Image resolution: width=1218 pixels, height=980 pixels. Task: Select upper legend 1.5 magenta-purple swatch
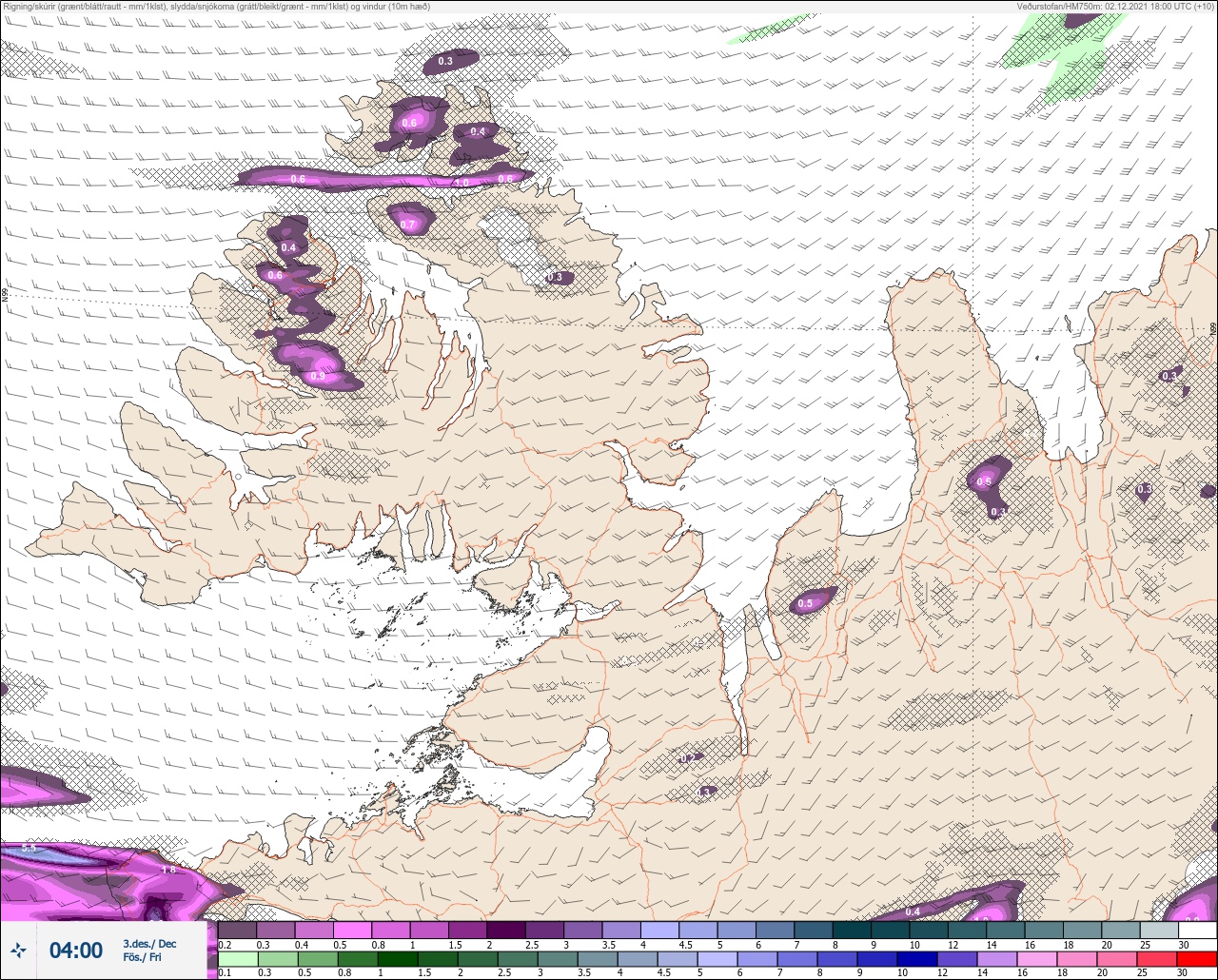click(x=468, y=930)
